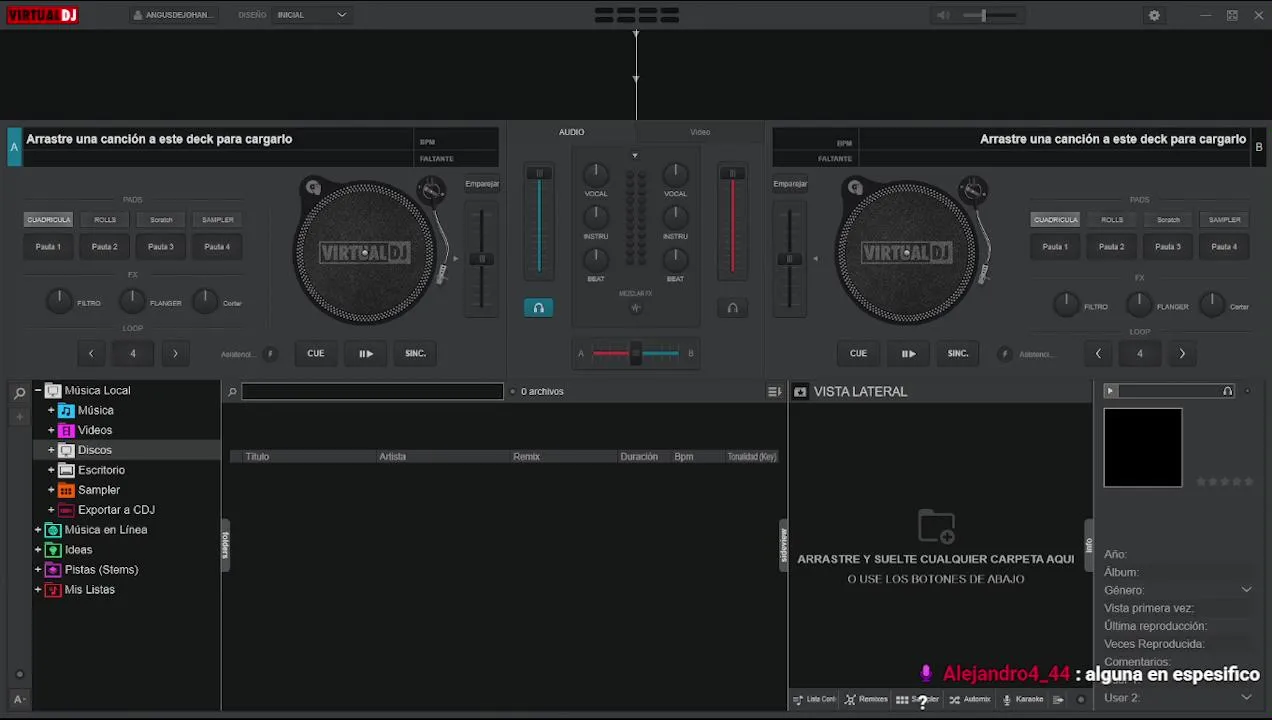Open Karaoke in side view bar
Screen dimensions: 1272x720
coord(1023,700)
